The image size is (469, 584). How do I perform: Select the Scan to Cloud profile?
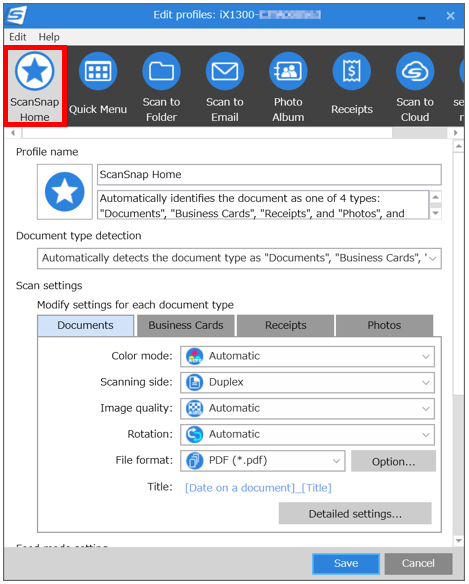pyautogui.click(x=415, y=85)
